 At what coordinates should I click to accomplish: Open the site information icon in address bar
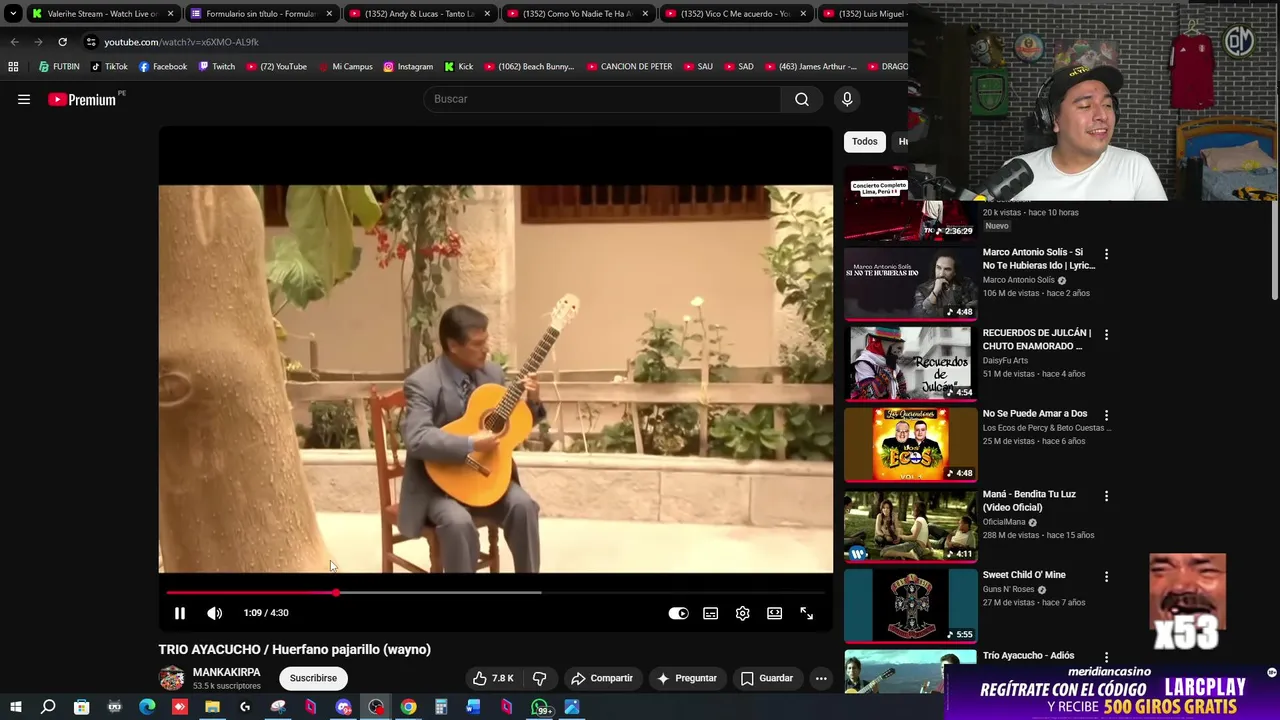(x=91, y=42)
